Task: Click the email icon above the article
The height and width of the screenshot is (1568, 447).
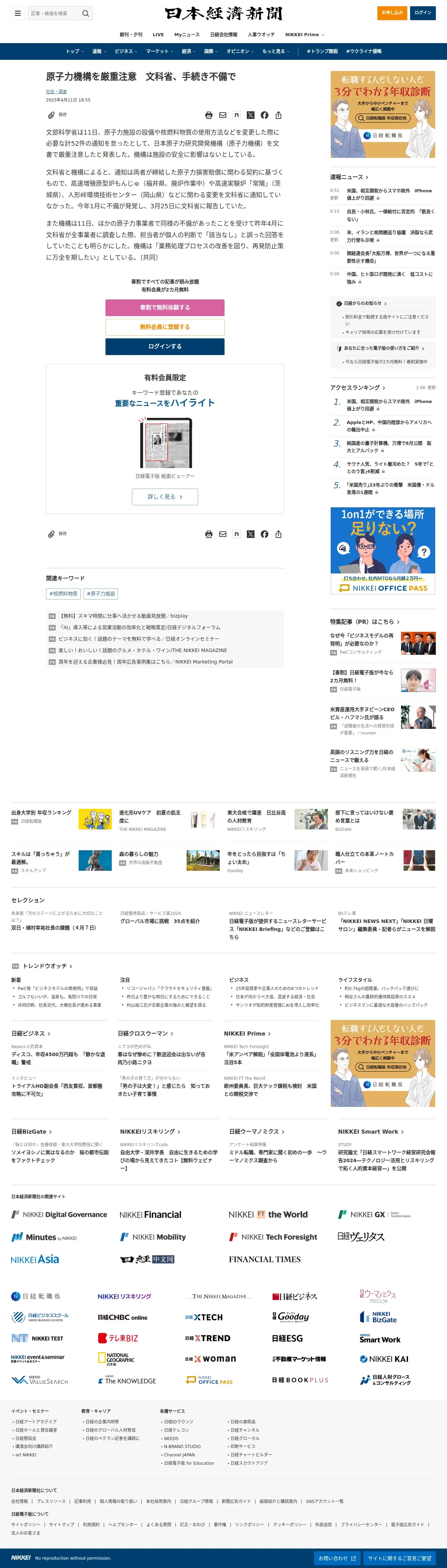Action: (223, 115)
